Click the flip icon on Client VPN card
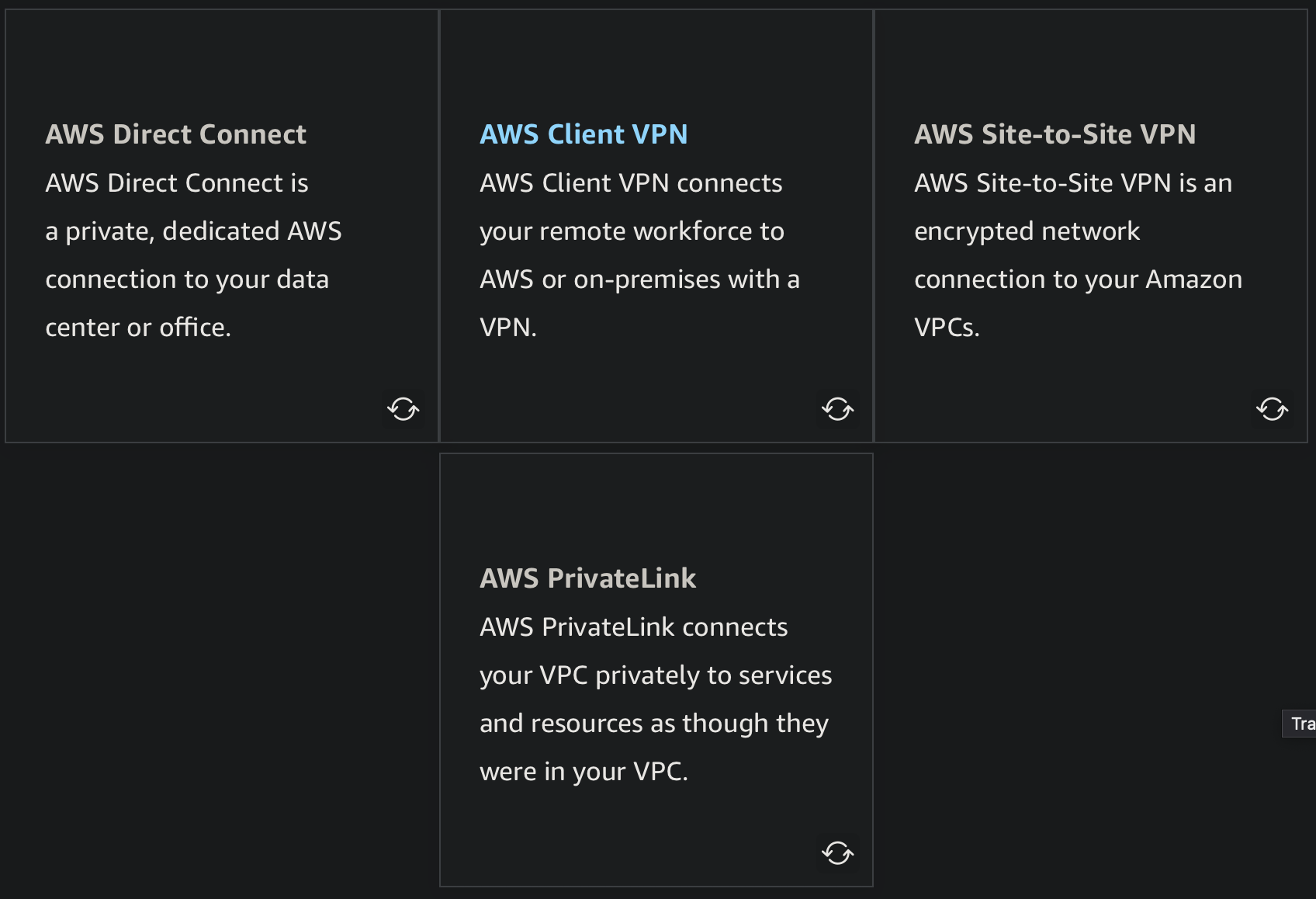The image size is (1316, 899). pos(838,408)
